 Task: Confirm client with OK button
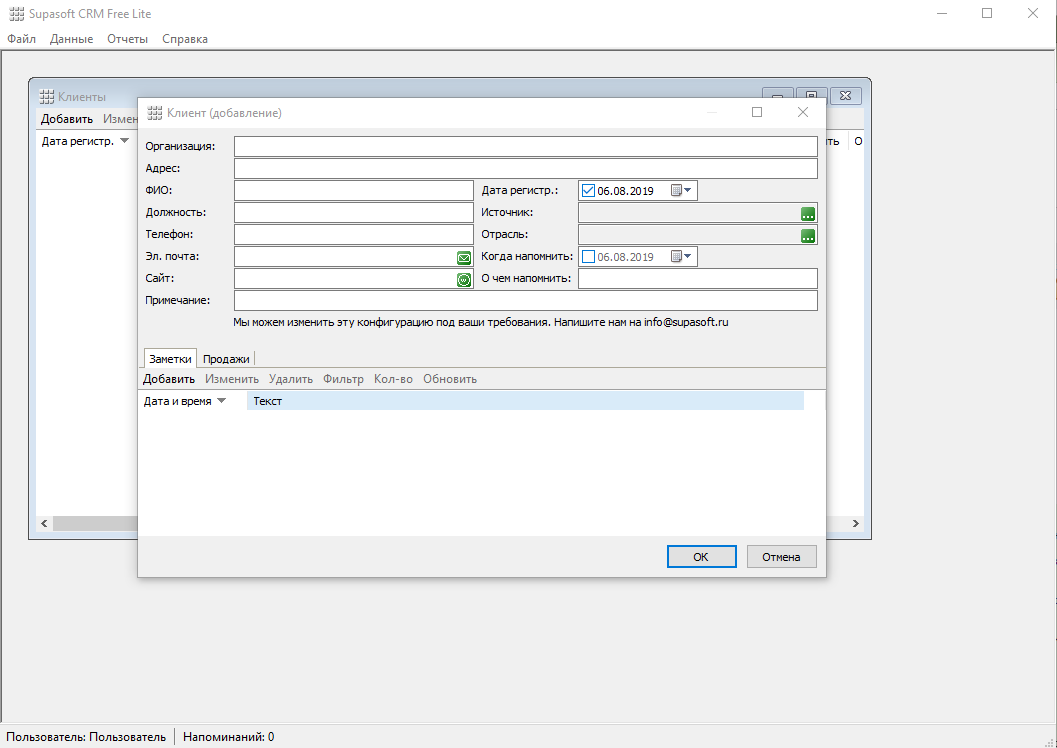tap(701, 557)
